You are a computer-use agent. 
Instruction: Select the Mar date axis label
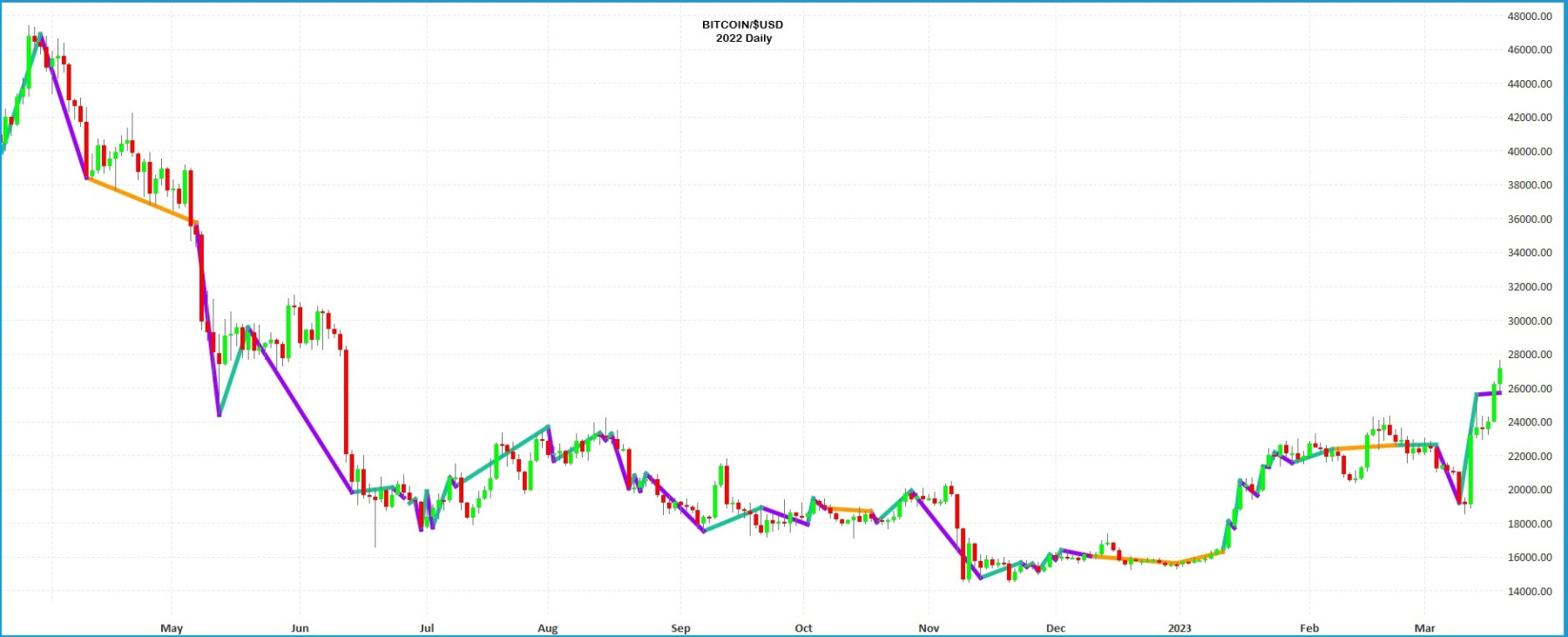tap(1424, 628)
